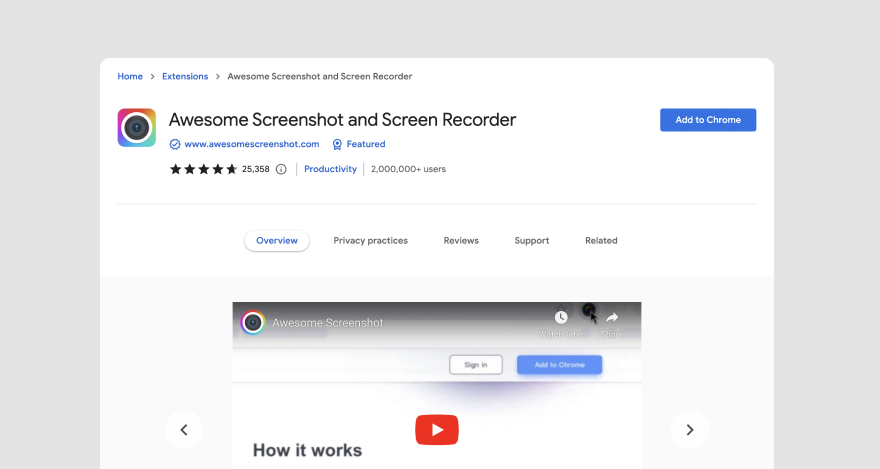Click the 25,358 ratings count
The width and height of the screenshot is (880, 469).
[x=255, y=169]
